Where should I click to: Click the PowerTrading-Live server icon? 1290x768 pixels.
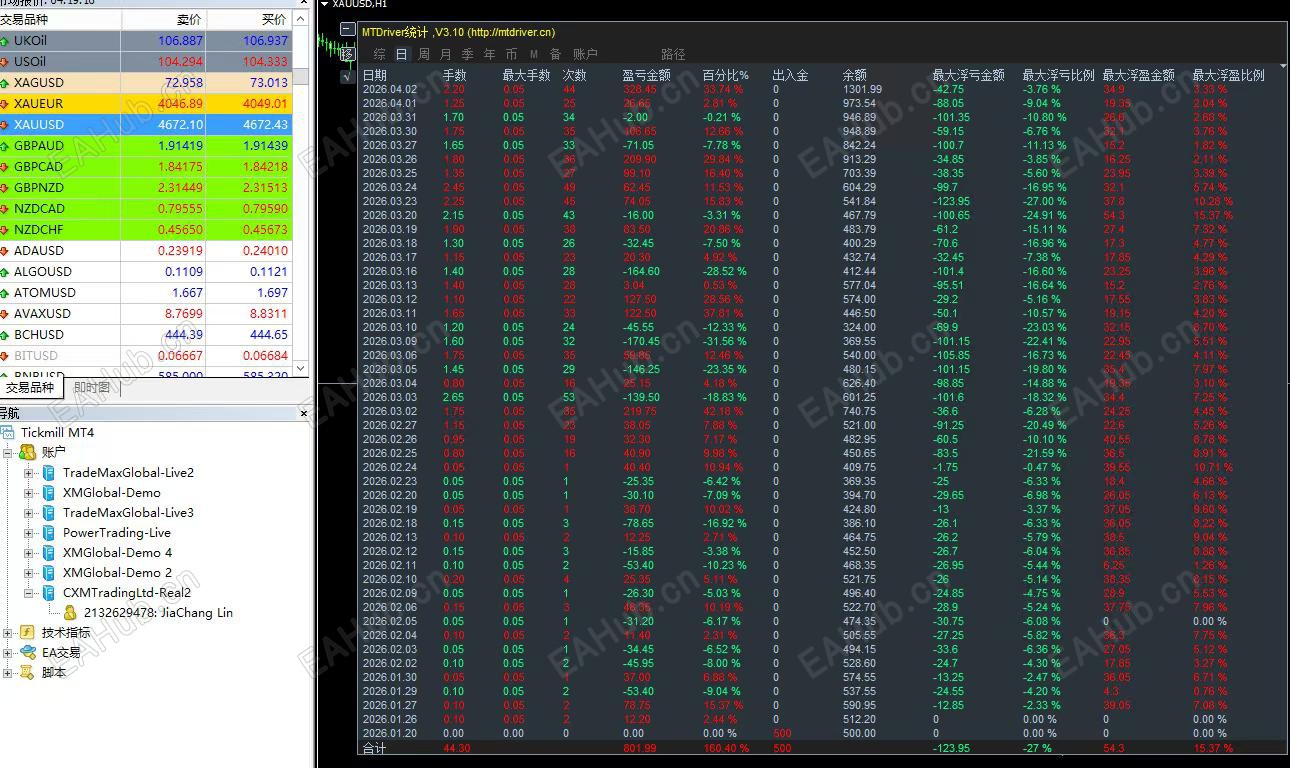(x=48, y=532)
